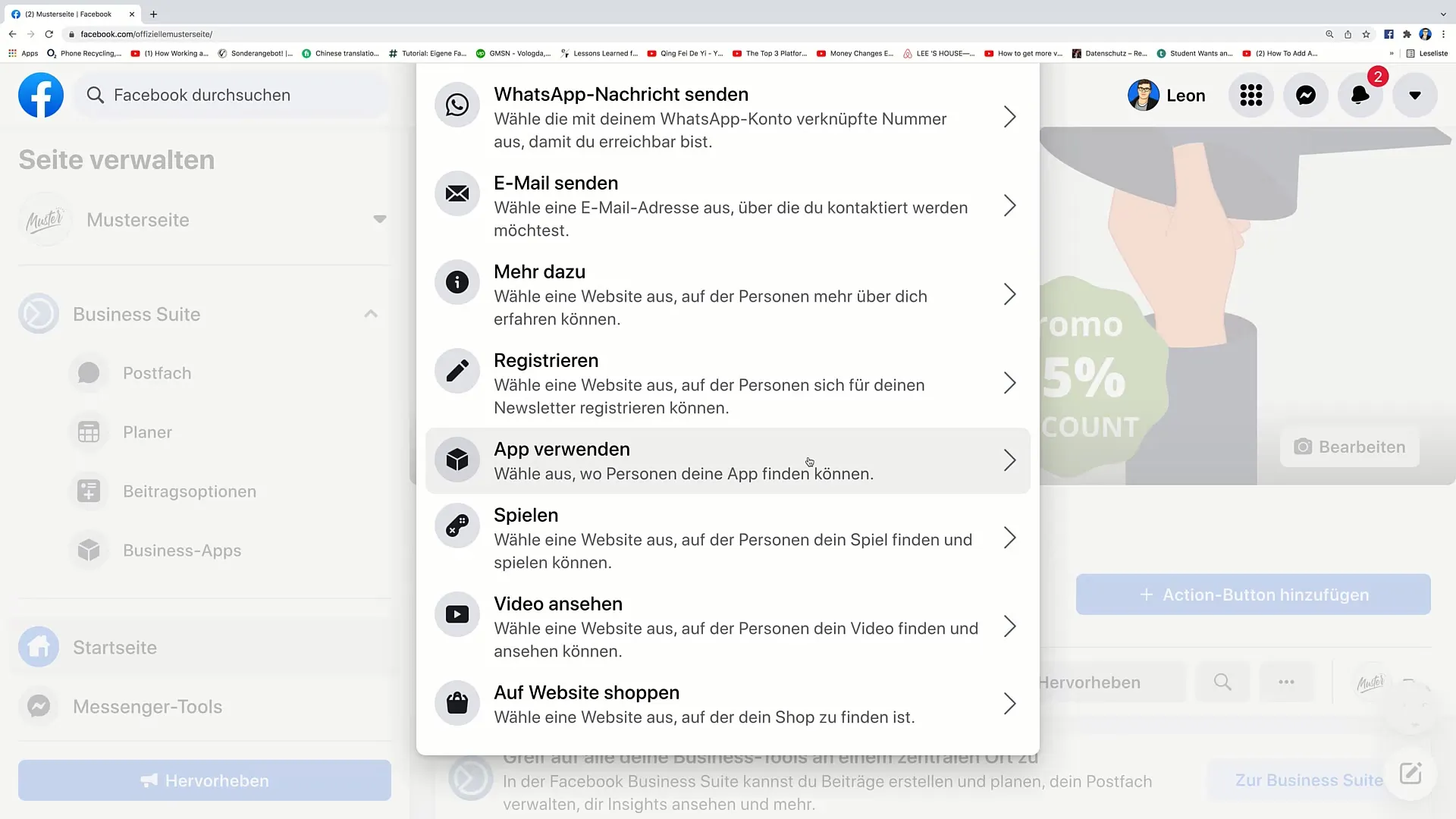Click Leon's profile picture

click(x=1143, y=95)
